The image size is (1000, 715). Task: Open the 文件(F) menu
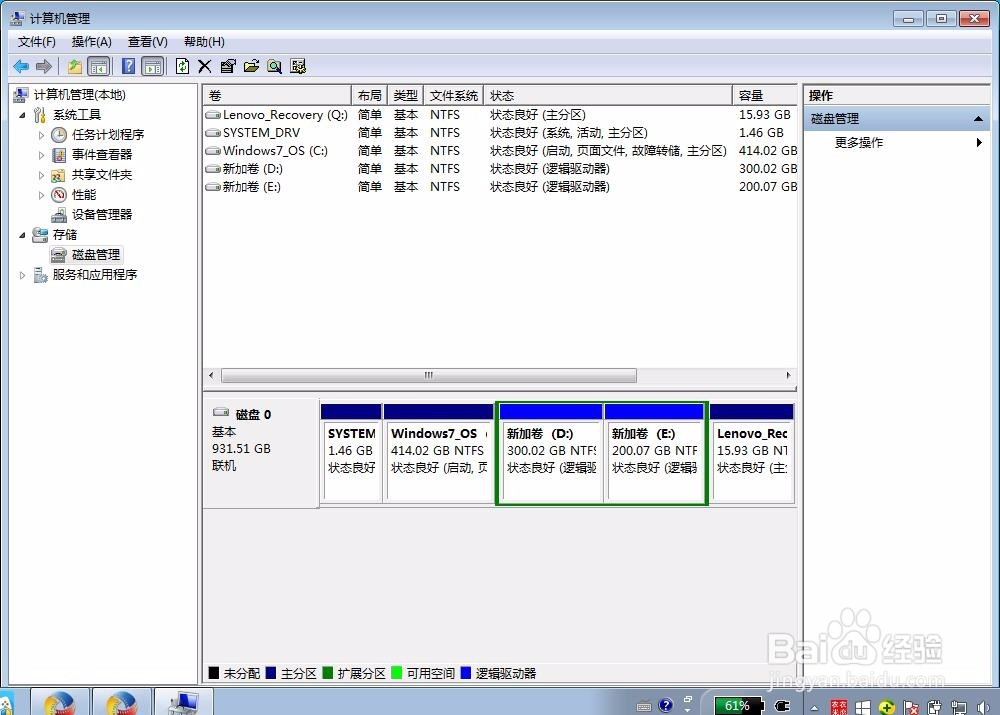pos(36,42)
